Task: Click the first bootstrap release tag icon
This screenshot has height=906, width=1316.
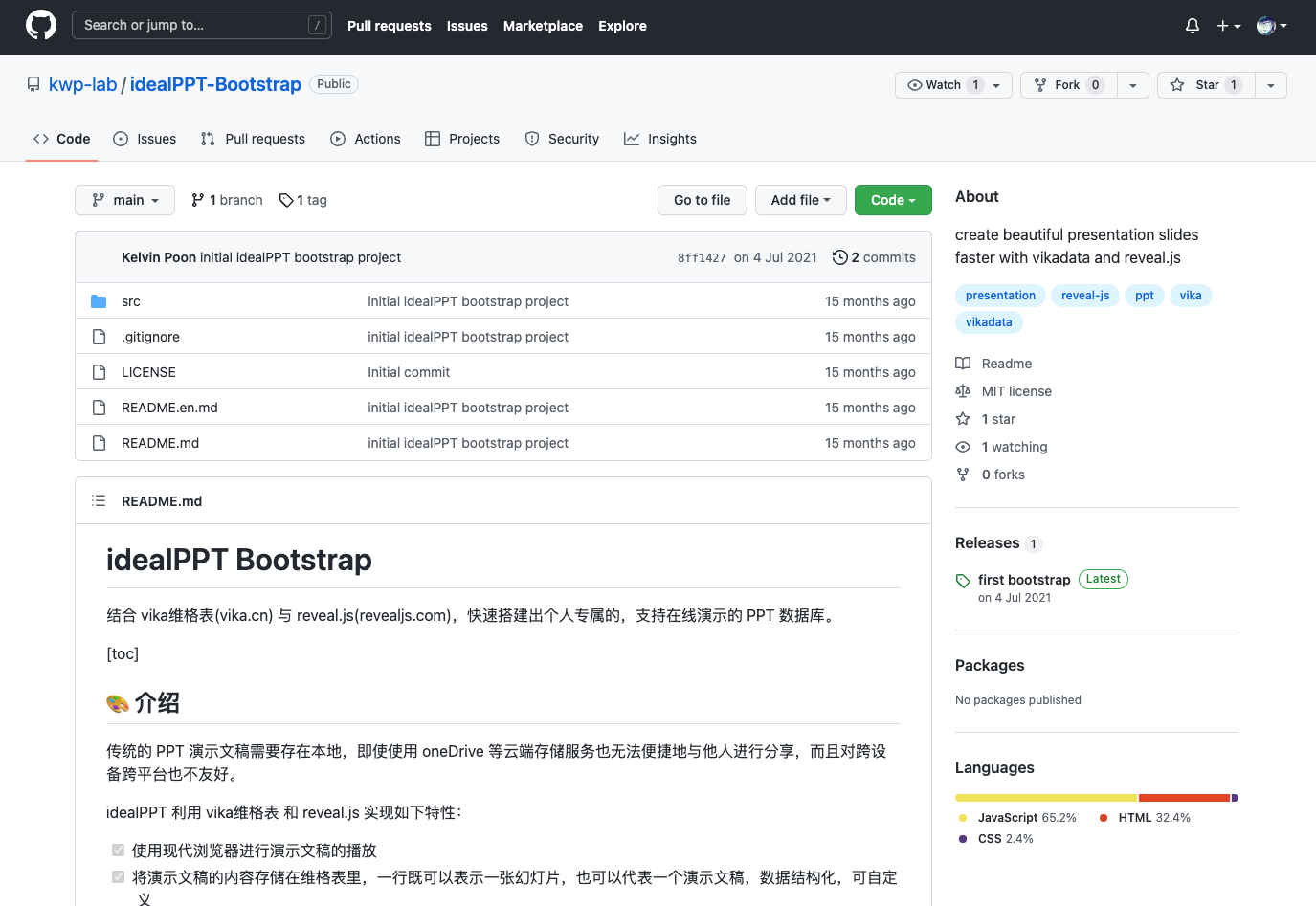Action: [963, 581]
